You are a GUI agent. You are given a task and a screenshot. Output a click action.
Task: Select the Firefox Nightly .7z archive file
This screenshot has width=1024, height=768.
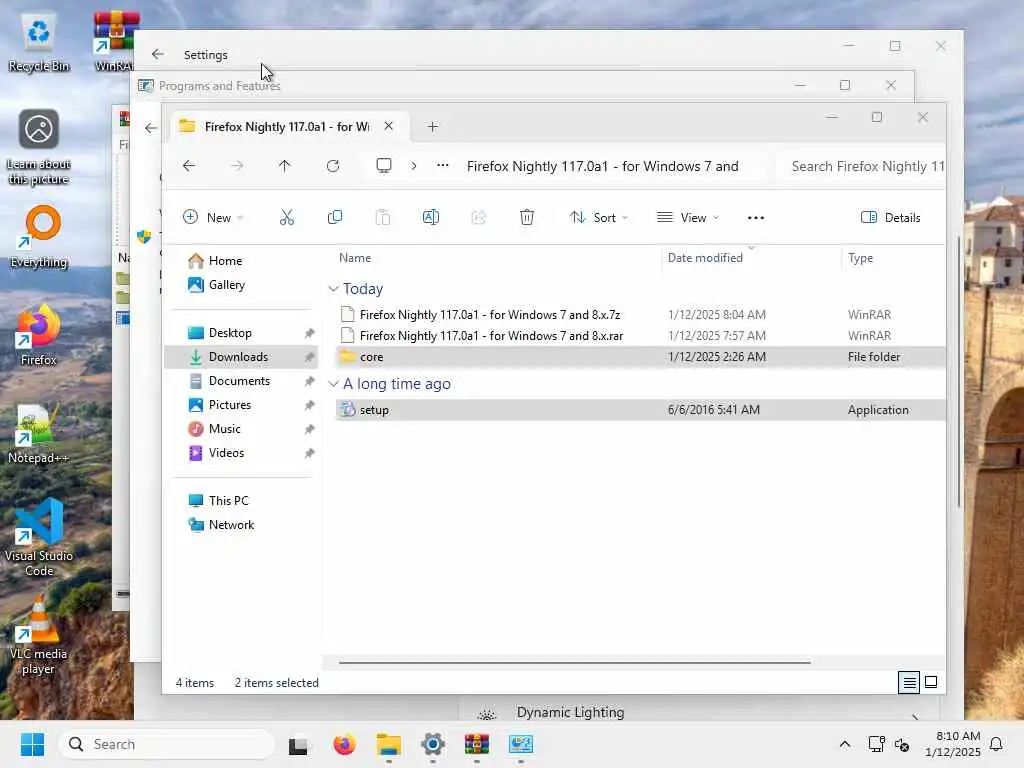click(640, 315)
